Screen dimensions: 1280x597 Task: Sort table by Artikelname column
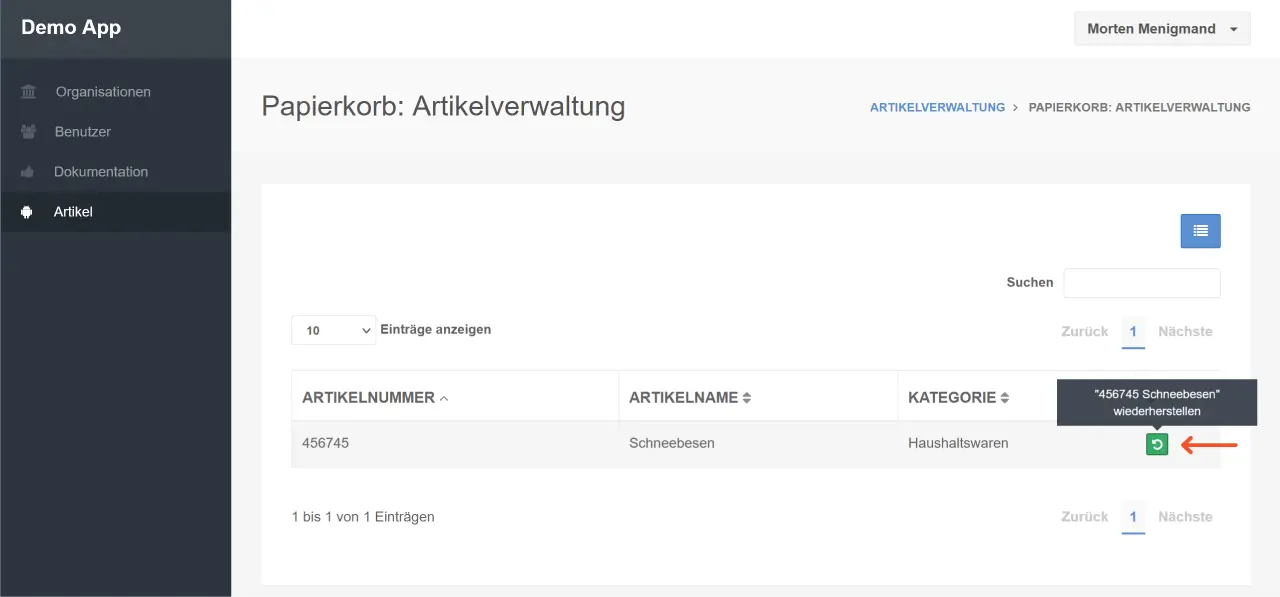[x=746, y=398]
